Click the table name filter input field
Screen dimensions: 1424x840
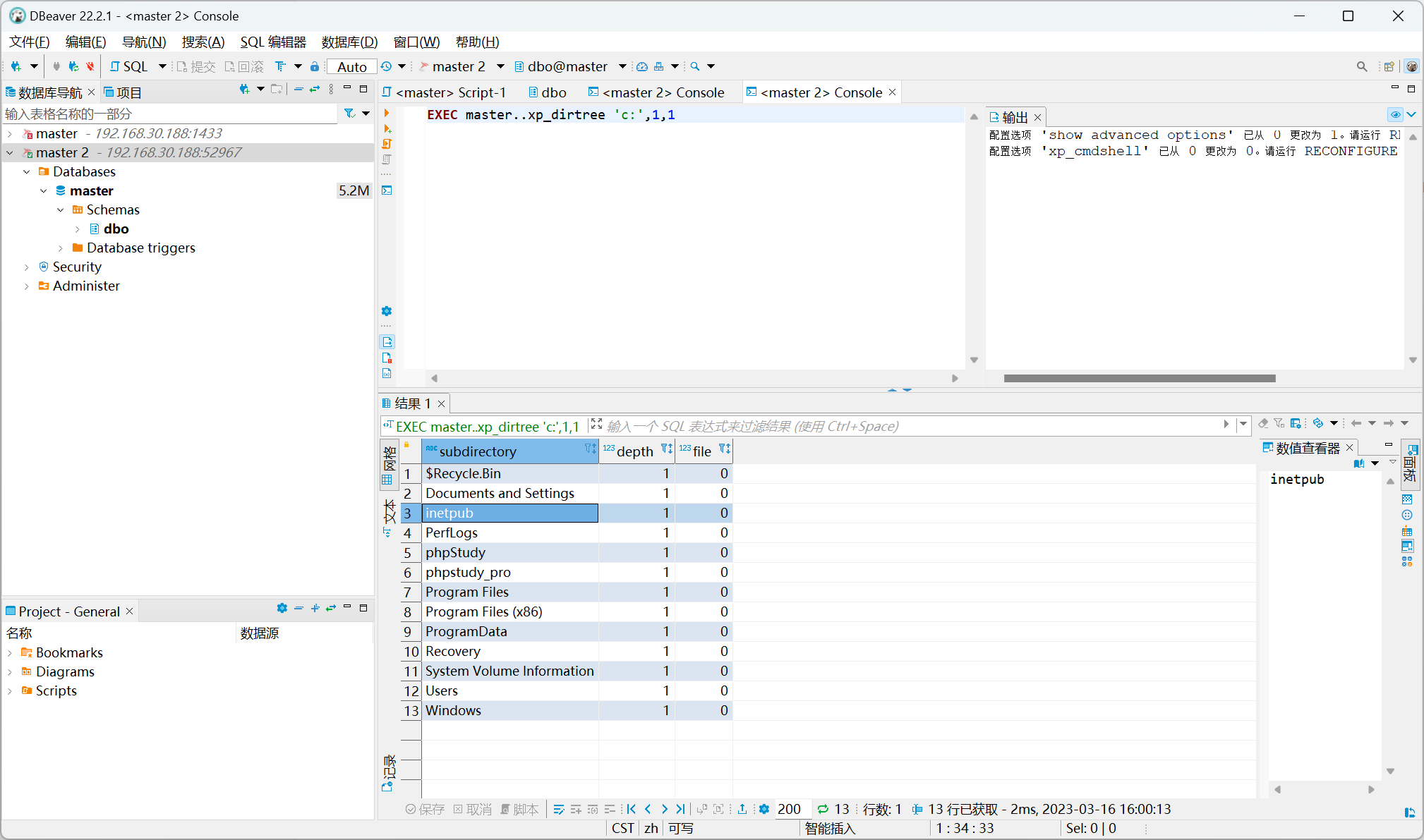pos(171,114)
